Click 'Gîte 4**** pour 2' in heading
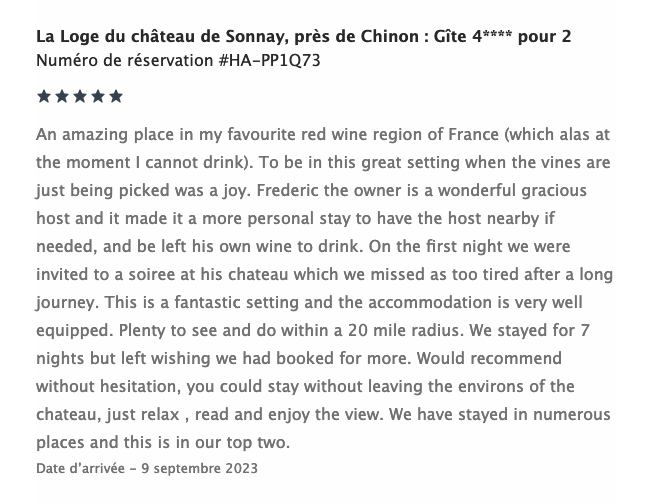Image resolution: width=667 pixels, height=504 pixels. (502, 37)
